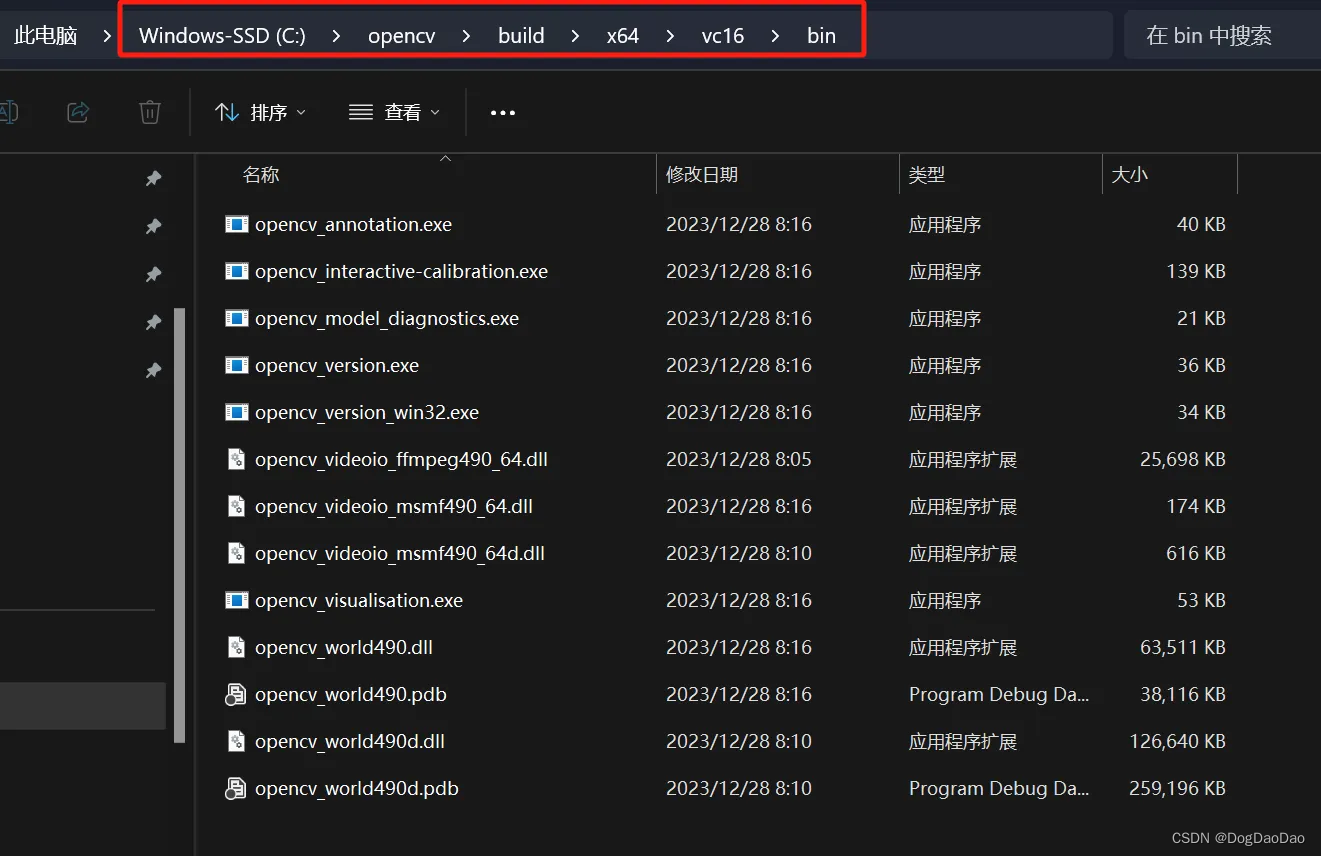The image size is (1321, 856).
Task: Click the opencv_world490d.dll file icon
Action: point(237,742)
